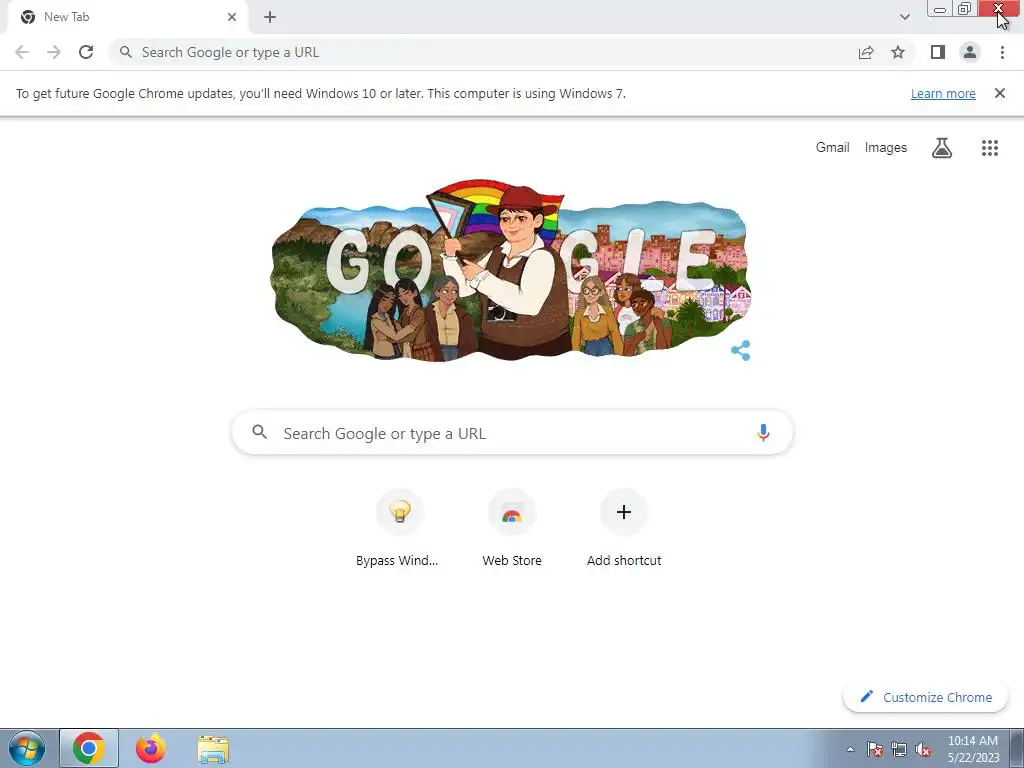
Task: Focus the page's Google search box
Action: [512, 432]
